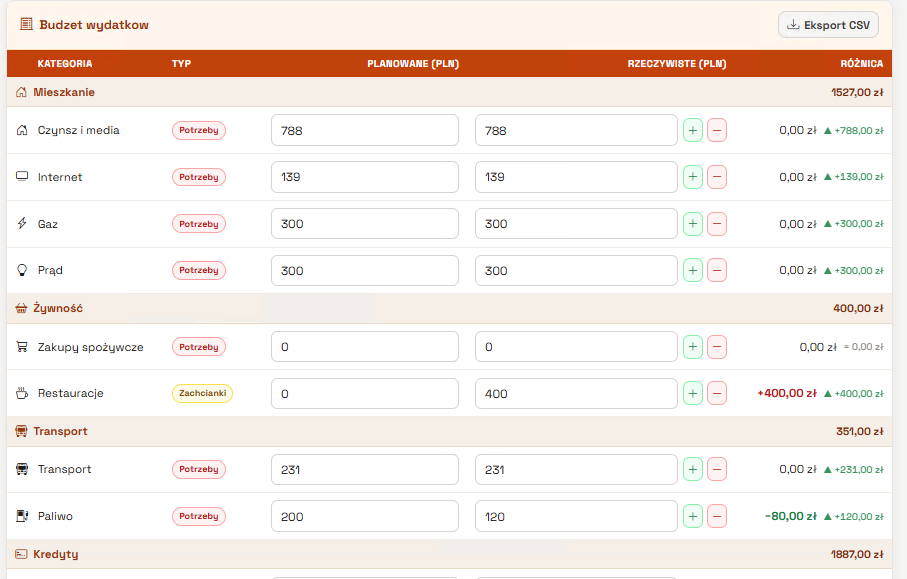The height and width of the screenshot is (579, 907).
Task: Focus planned field showing 231 for Transport
Action: click(365, 470)
